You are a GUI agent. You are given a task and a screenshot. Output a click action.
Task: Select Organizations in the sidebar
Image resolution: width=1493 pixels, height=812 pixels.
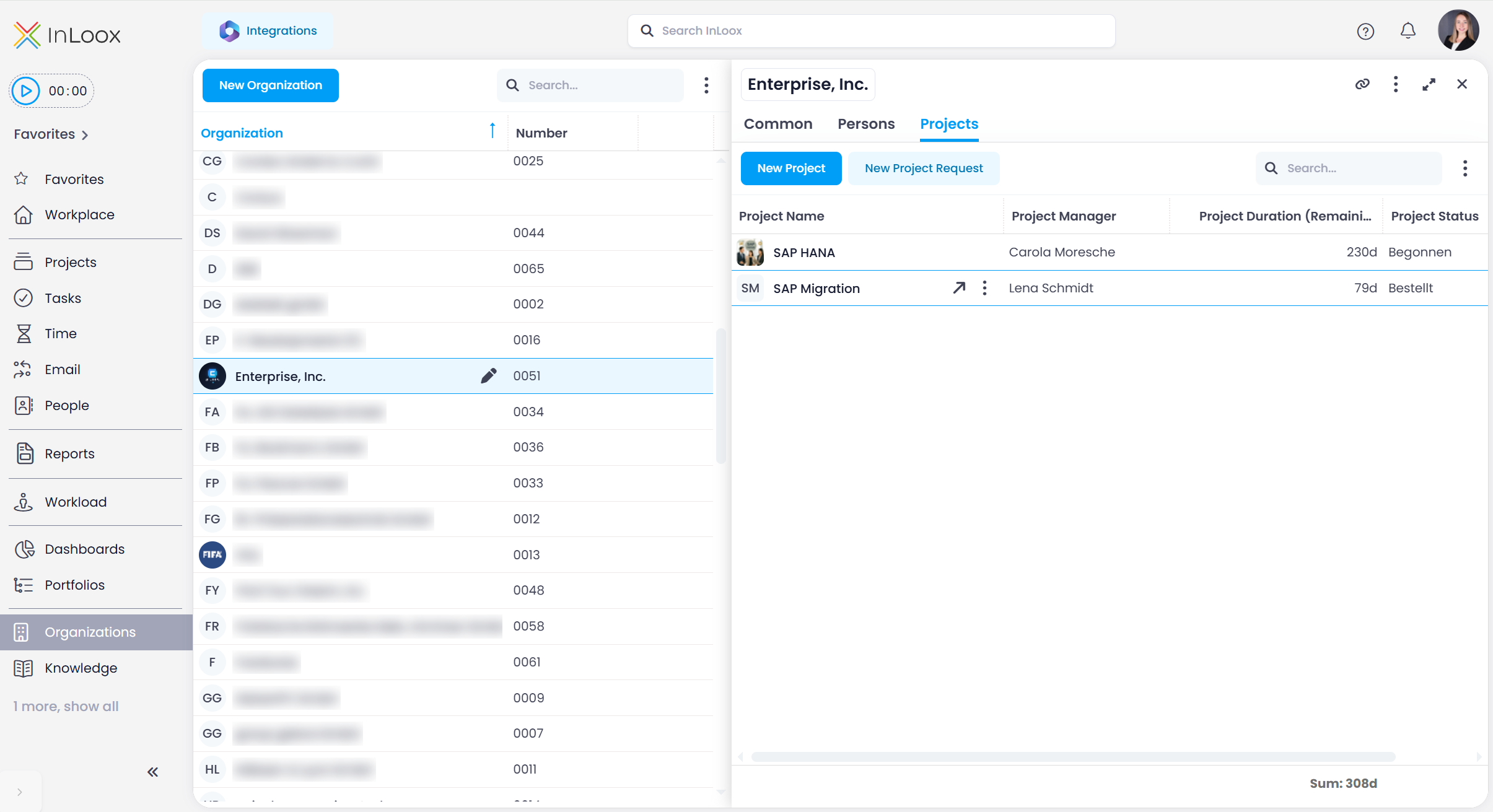pos(96,632)
